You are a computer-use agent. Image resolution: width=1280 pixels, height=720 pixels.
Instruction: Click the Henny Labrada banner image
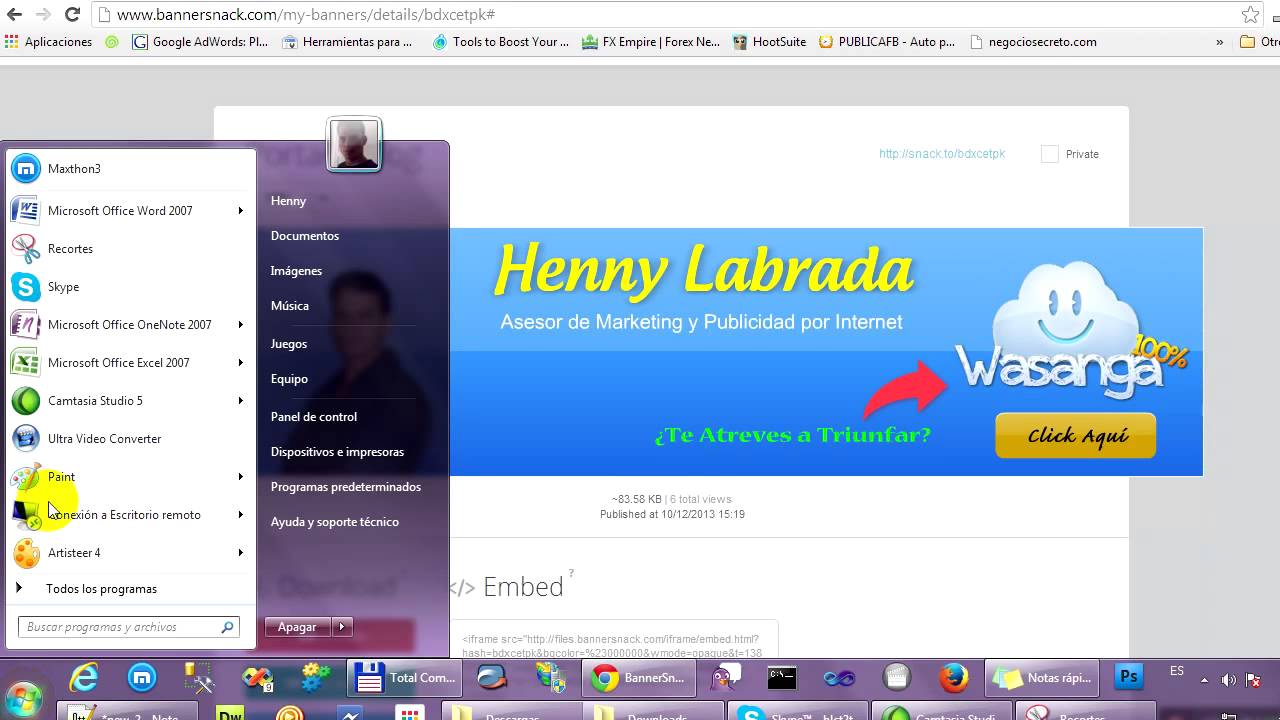[x=826, y=352]
